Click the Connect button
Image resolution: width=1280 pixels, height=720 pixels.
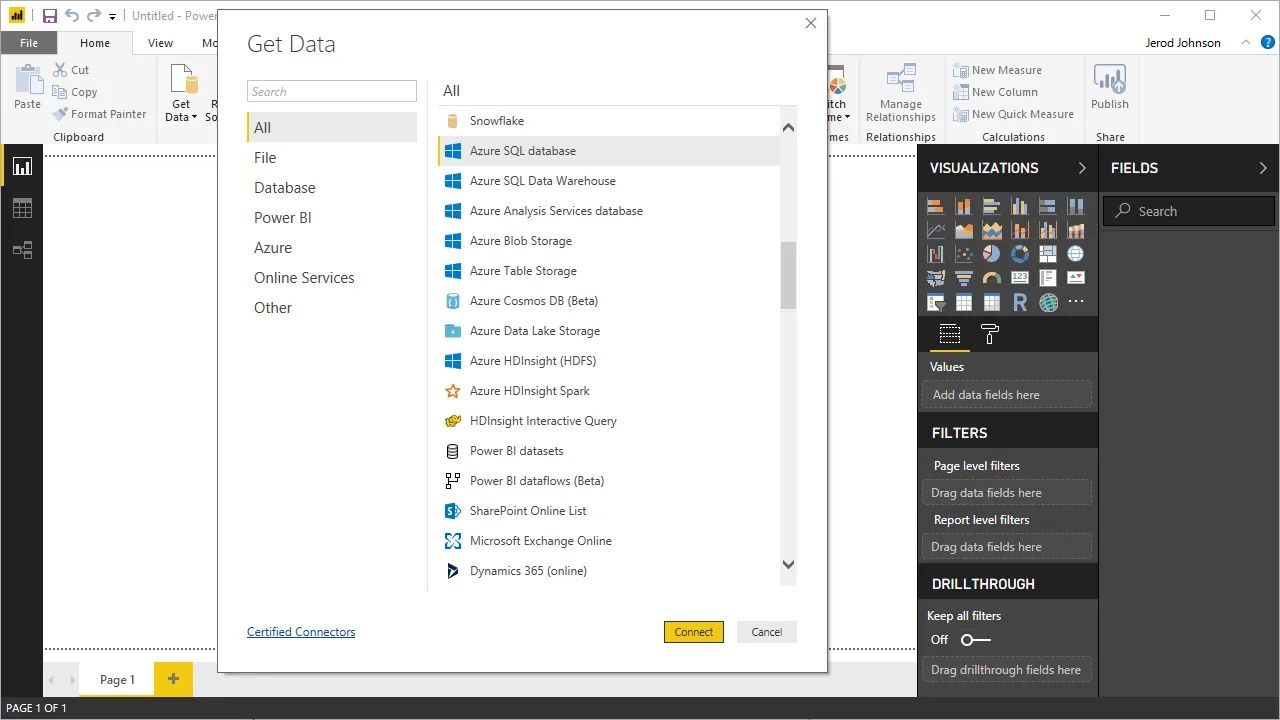pyautogui.click(x=693, y=631)
